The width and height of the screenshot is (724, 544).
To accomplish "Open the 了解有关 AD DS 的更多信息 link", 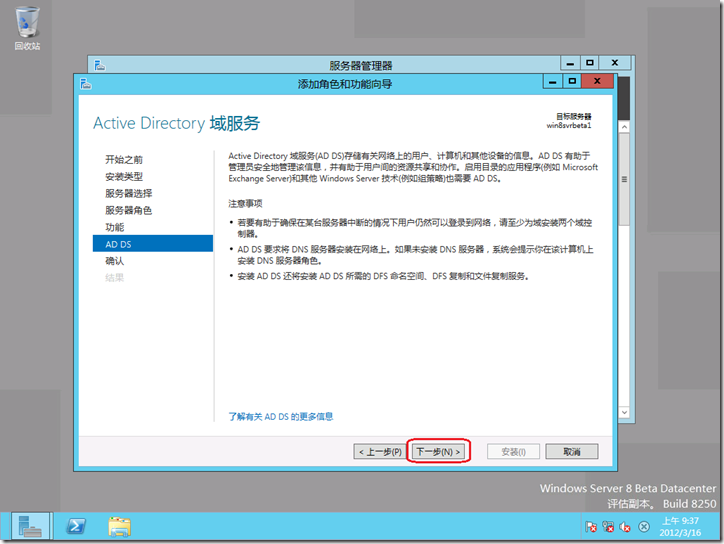I will (x=281, y=417).
